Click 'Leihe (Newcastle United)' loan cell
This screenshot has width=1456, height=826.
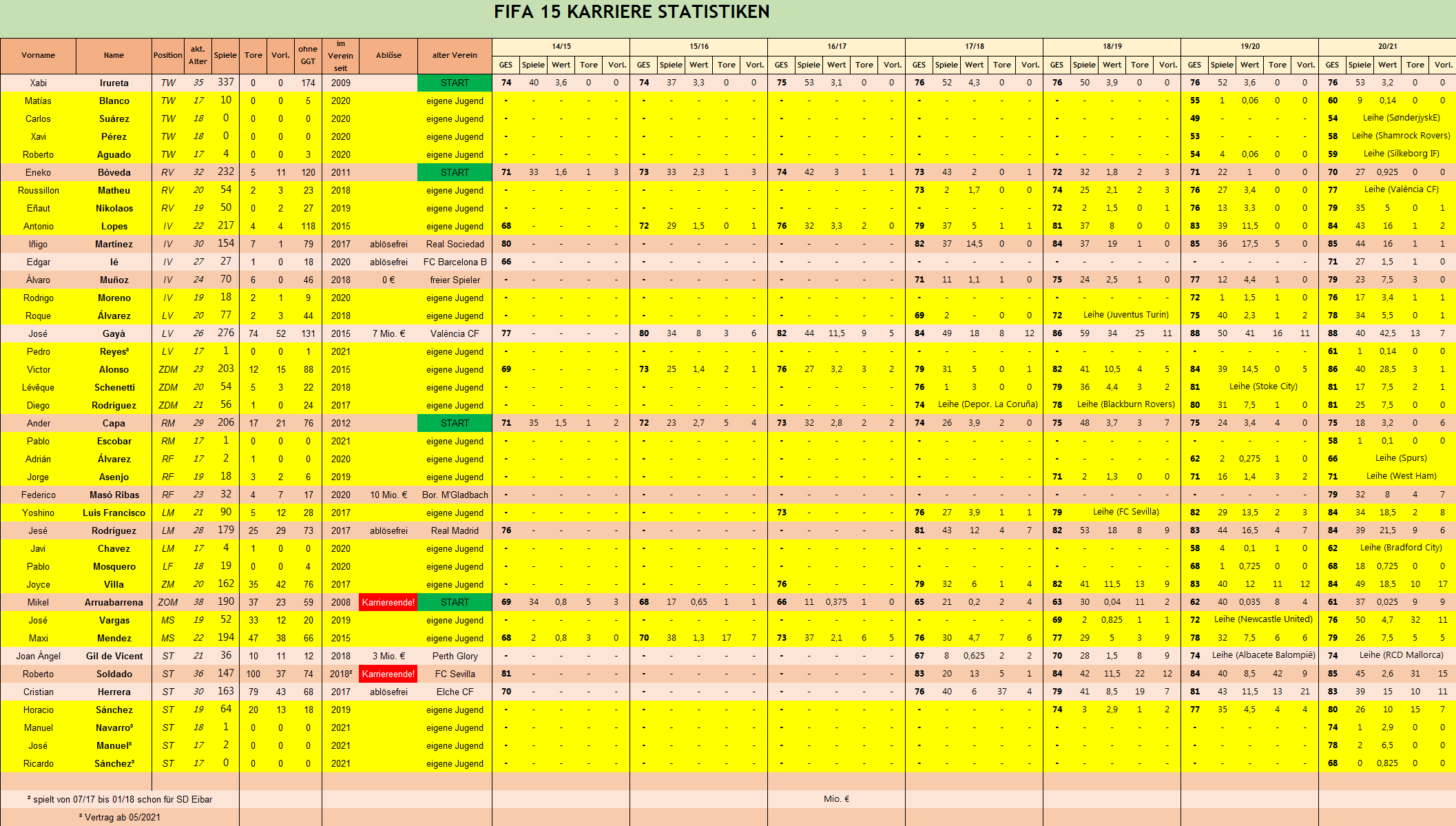(1263, 619)
